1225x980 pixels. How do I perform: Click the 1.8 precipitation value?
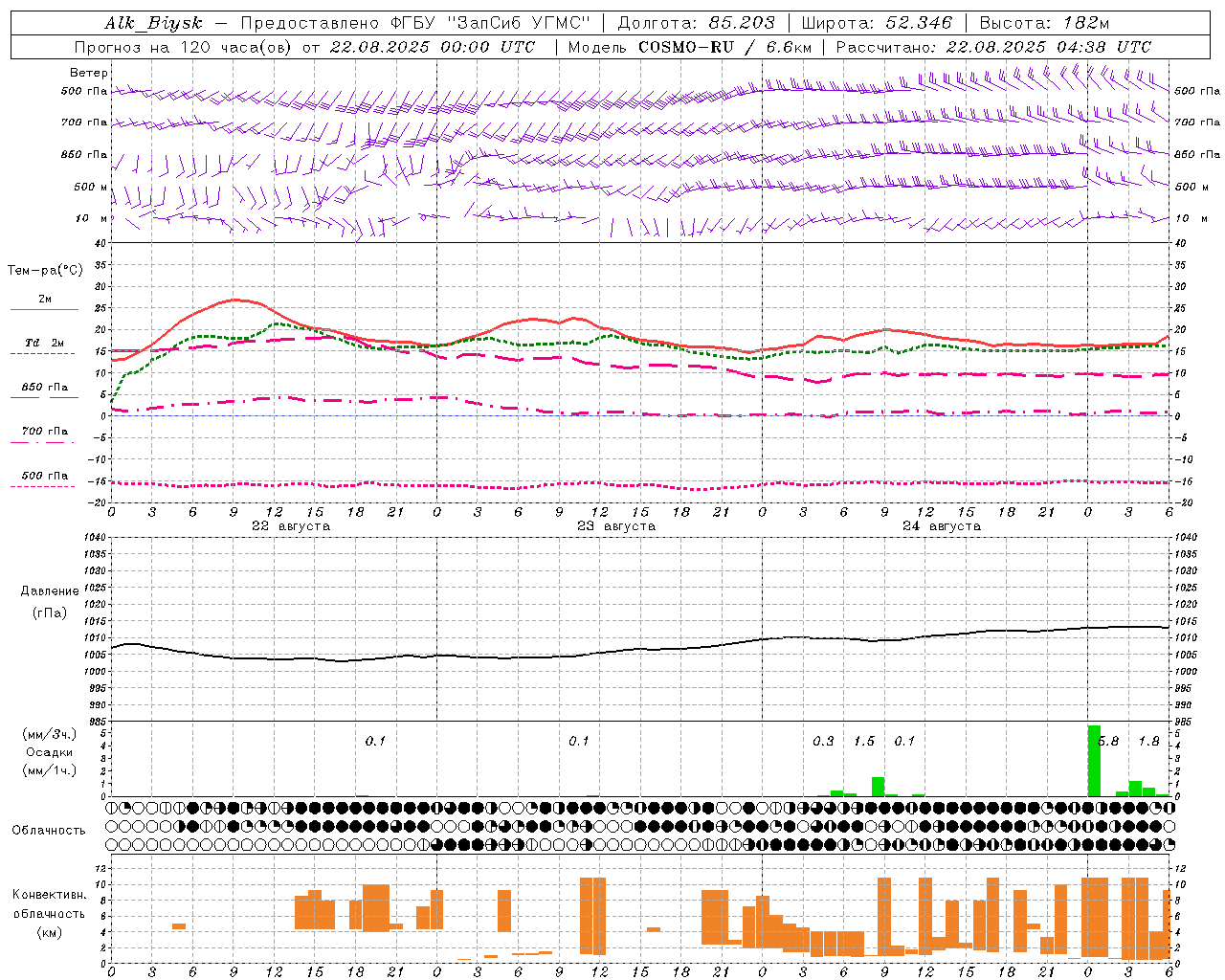(1149, 741)
